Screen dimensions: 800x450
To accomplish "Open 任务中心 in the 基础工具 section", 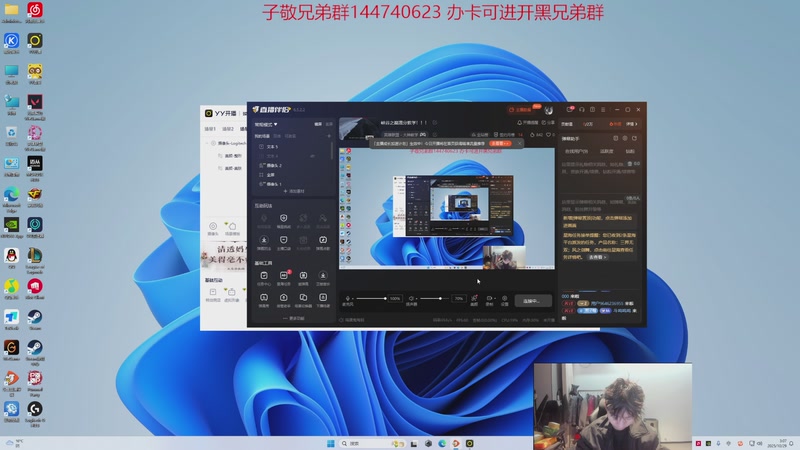I will (x=264, y=276).
